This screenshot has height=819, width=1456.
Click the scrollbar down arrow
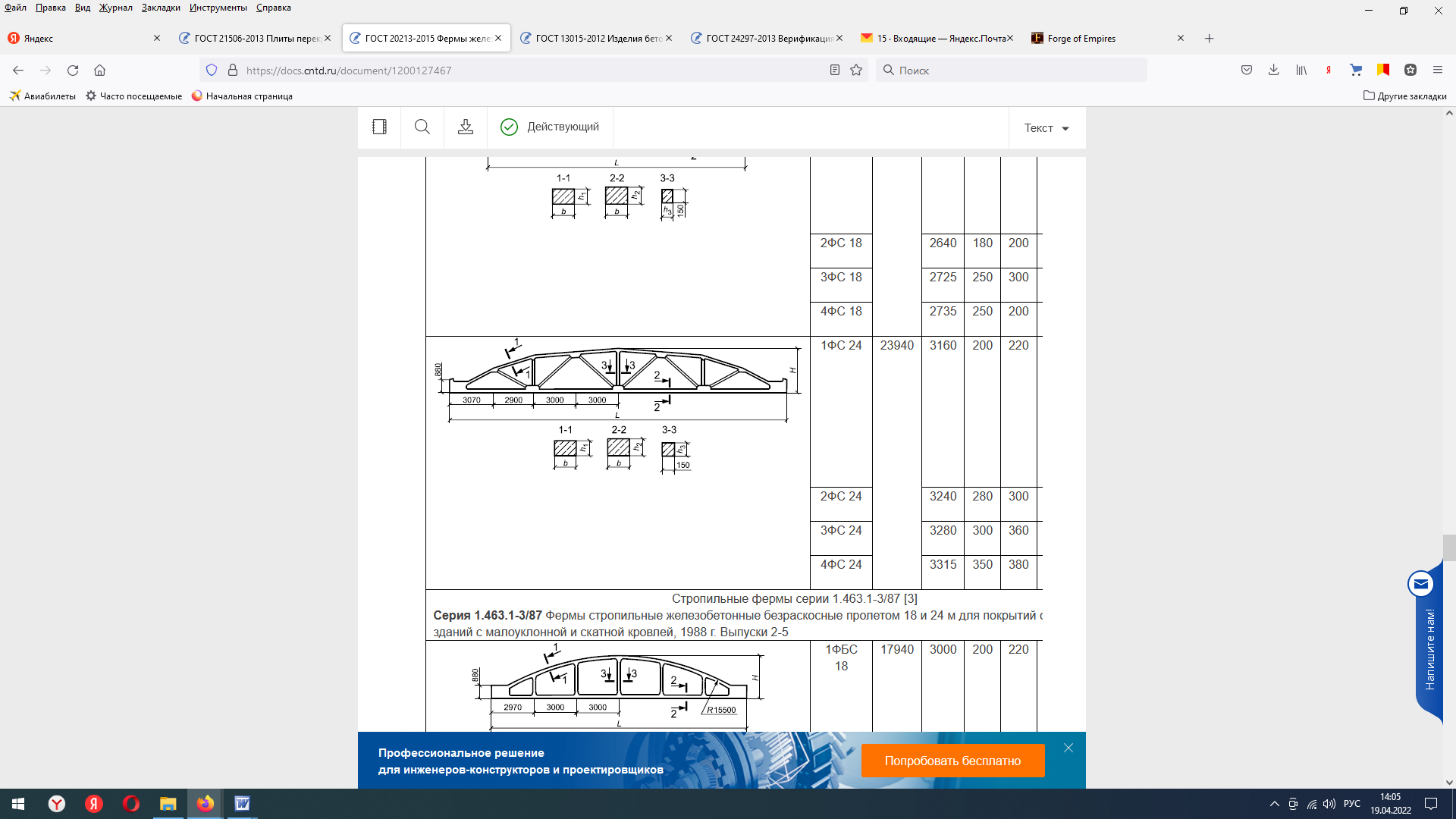(x=1449, y=783)
